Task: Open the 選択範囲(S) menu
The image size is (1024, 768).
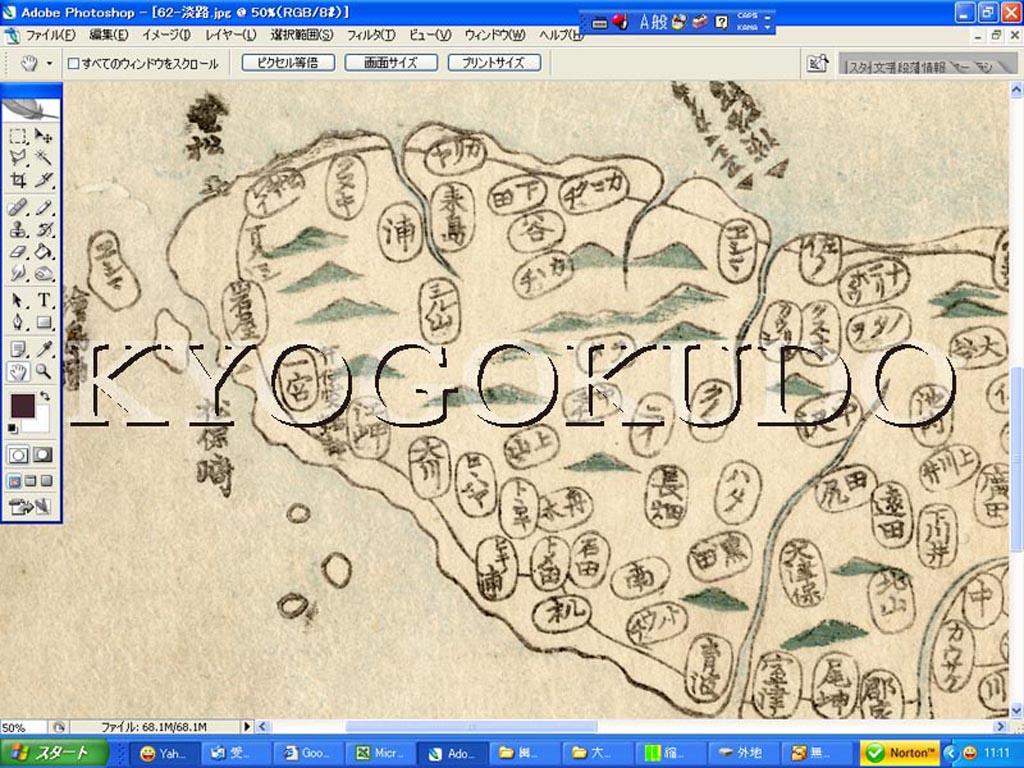Action: pos(302,35)
